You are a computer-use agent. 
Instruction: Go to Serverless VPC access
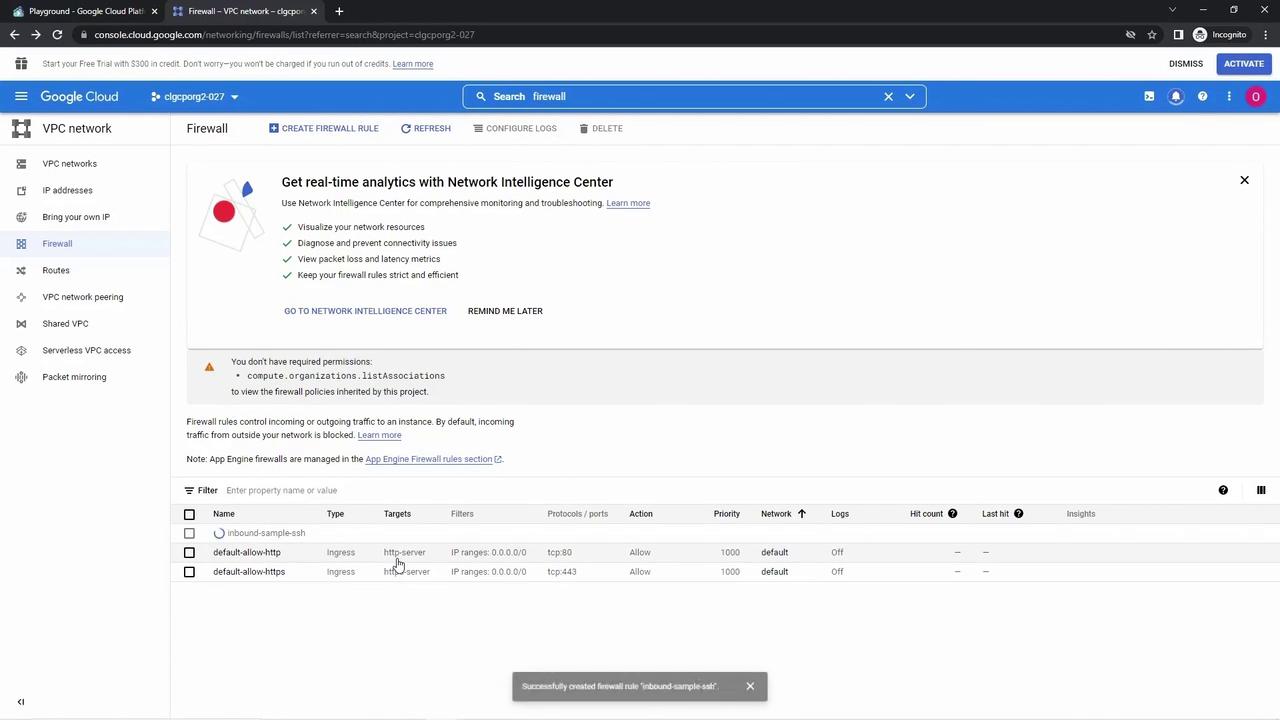(86, 350)
